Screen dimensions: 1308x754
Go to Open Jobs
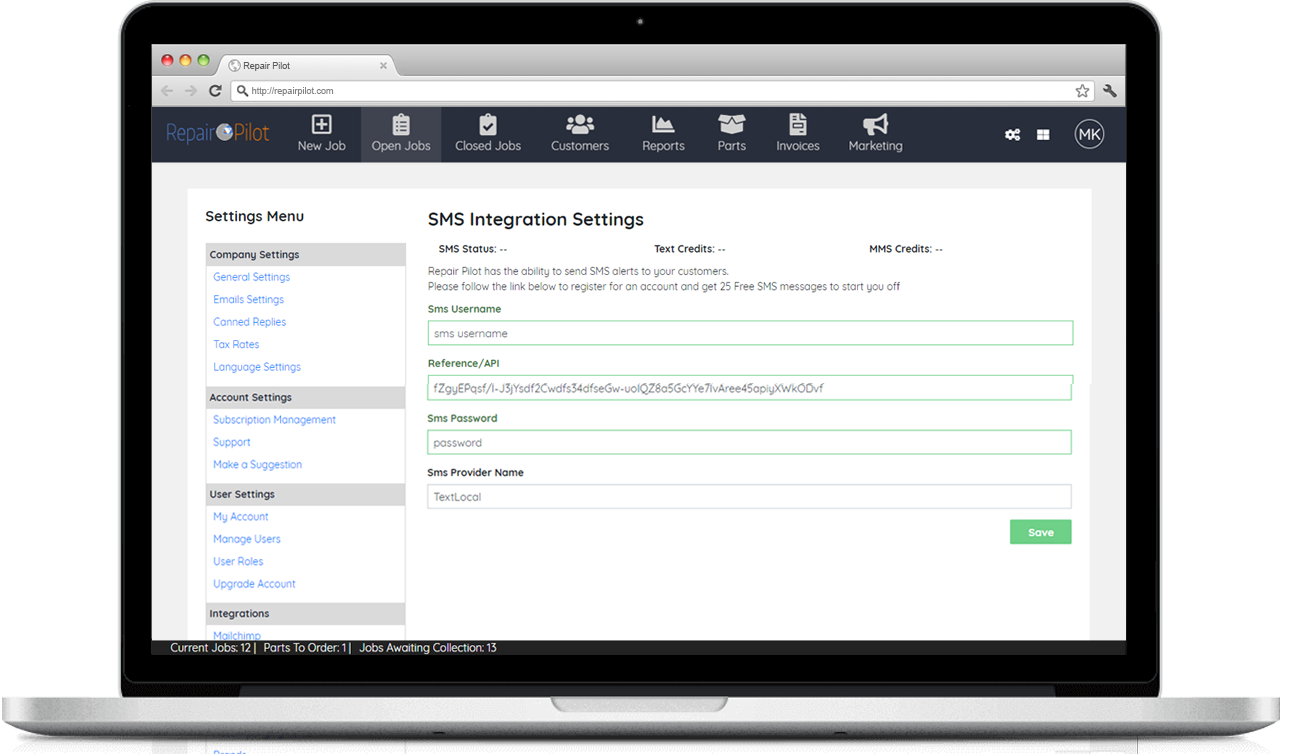401,134
